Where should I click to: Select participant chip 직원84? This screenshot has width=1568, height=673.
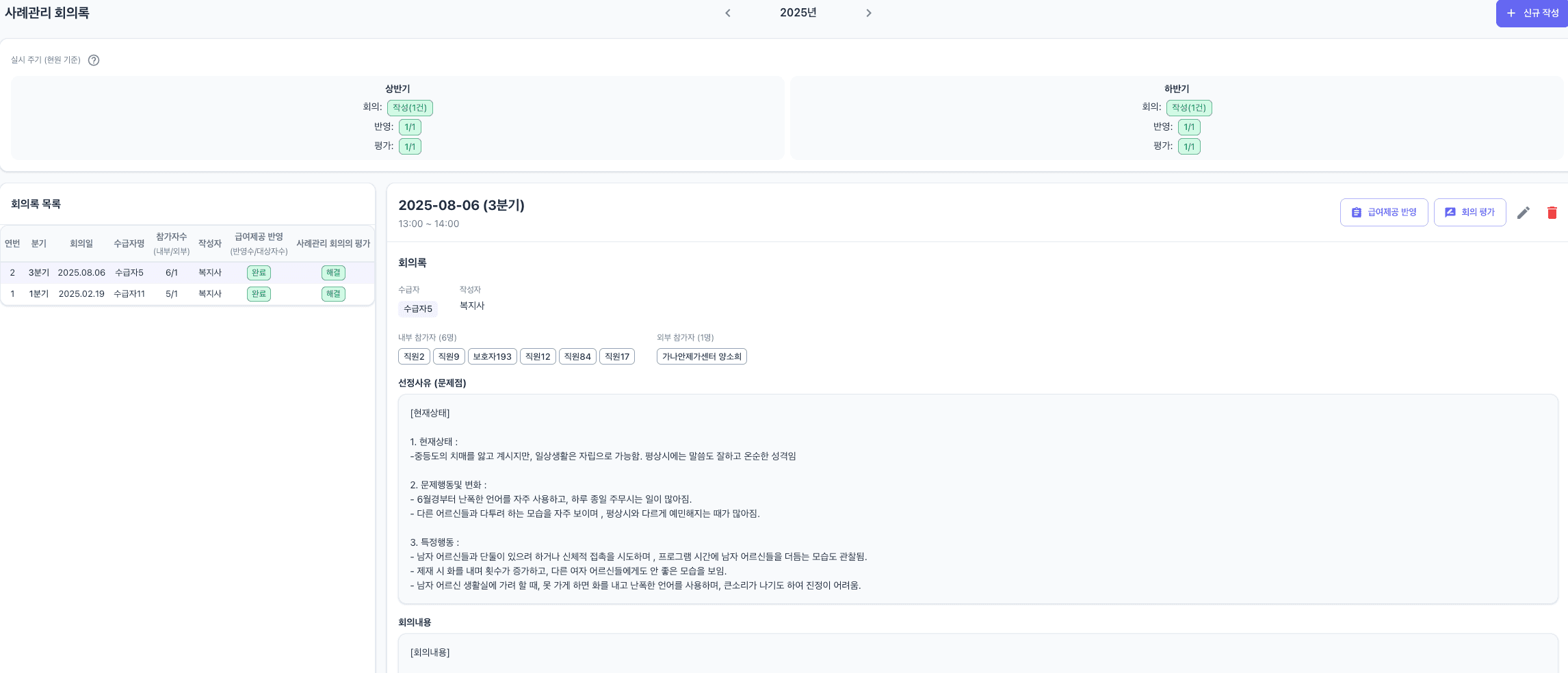tap(577, 356)
